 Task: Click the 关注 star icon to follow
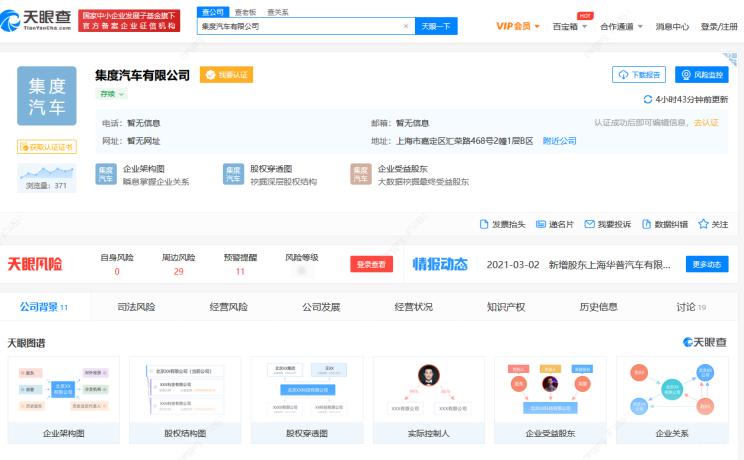point(703,224)
